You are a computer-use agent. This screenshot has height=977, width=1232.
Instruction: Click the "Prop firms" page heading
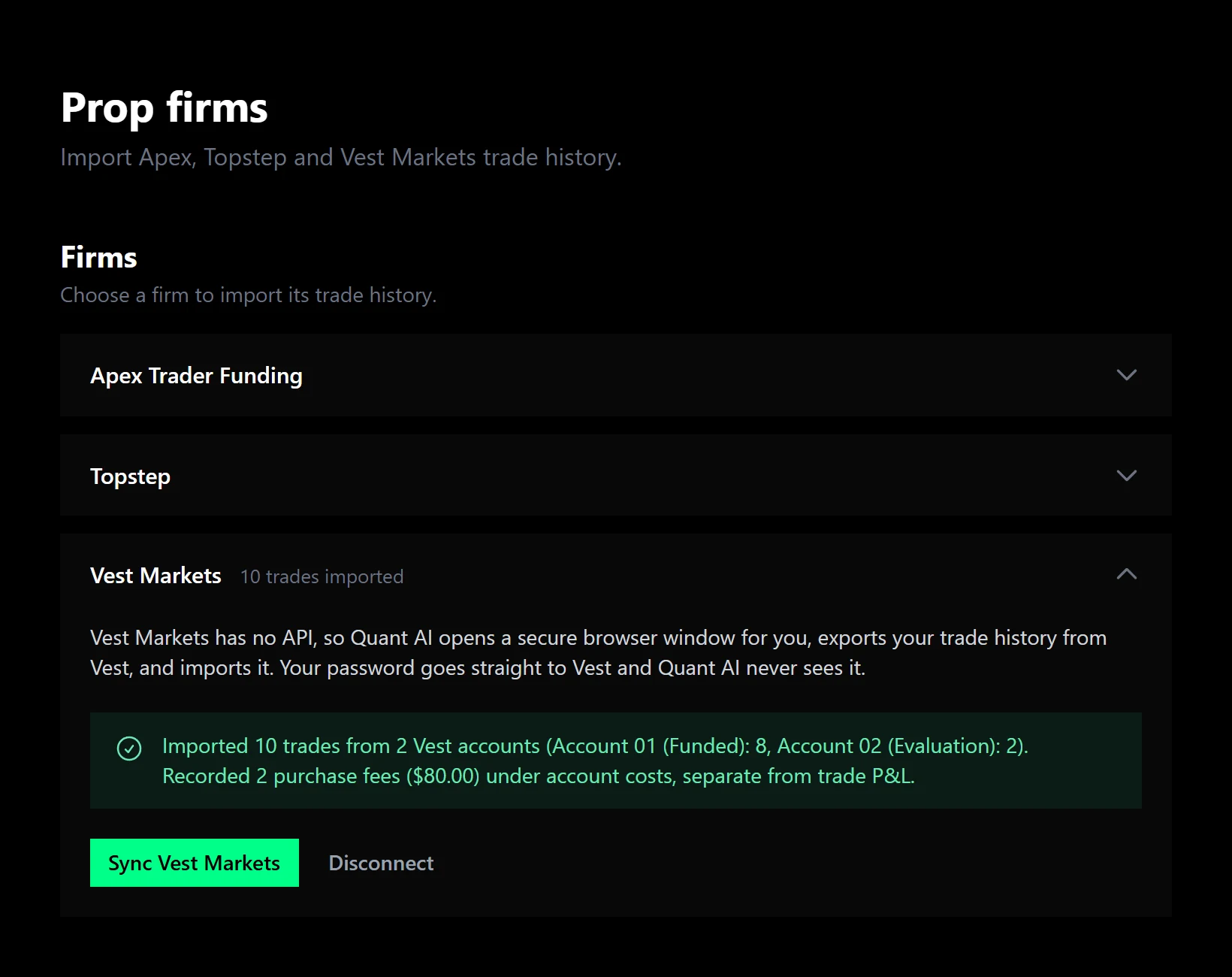pyautogui.click(x=164, y=107)
